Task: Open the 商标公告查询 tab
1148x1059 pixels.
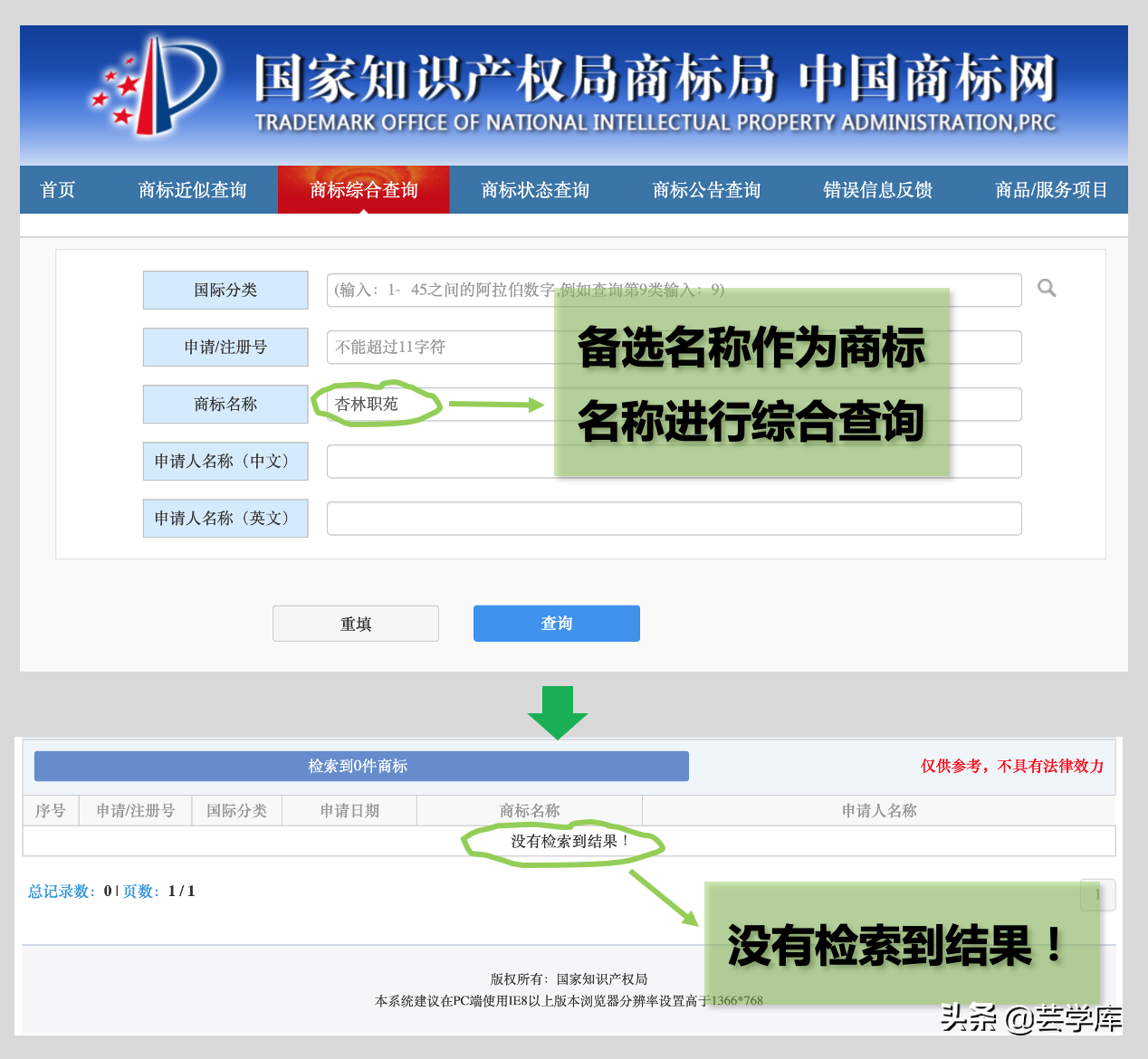Action: (x=705, y=189)
